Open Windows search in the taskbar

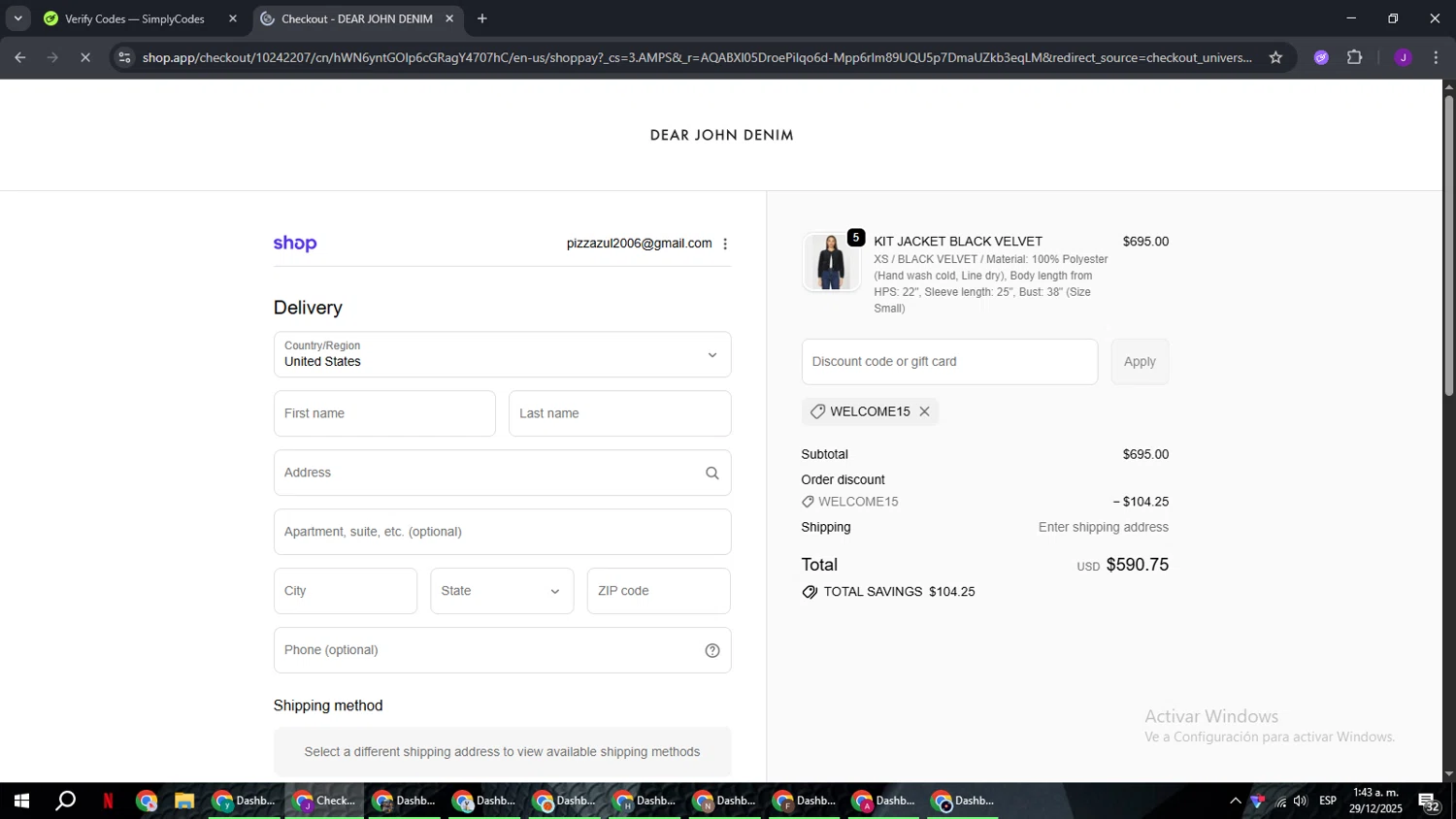pos(65,801)
